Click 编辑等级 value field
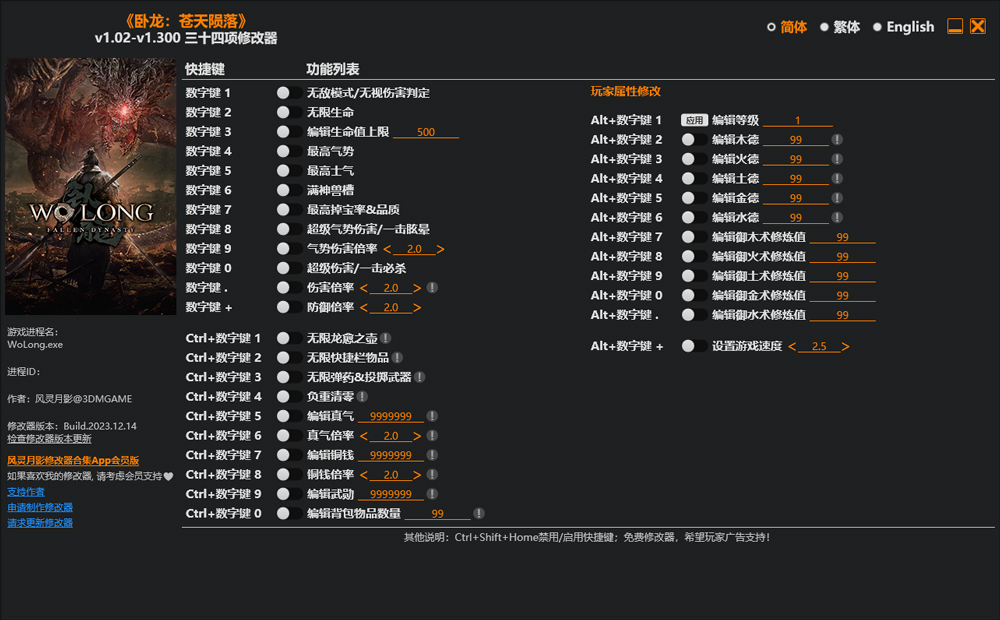This screenshot has height=620, width=1000. click(x=797, y=120)
